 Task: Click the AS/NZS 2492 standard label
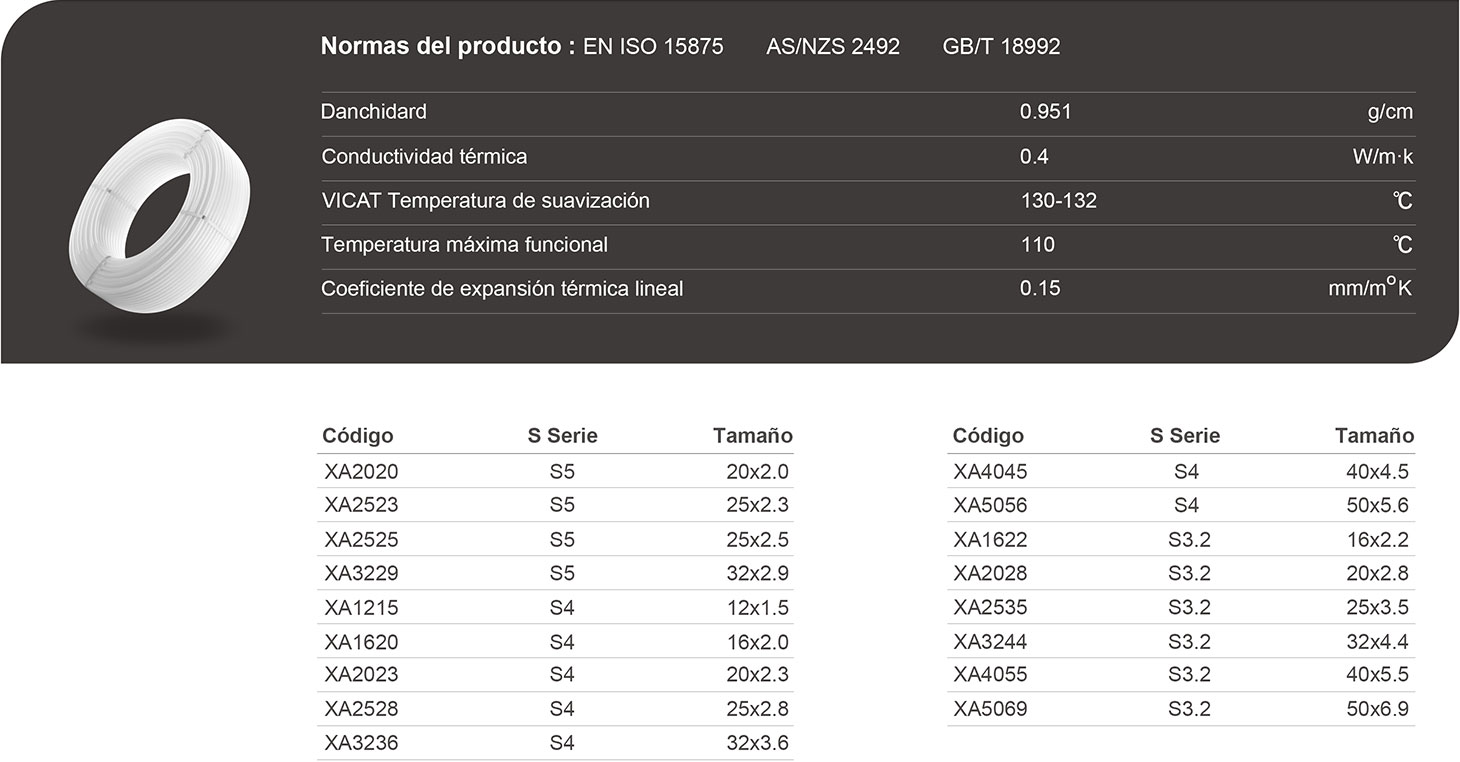pyautogui.click(x=833, y=47)
